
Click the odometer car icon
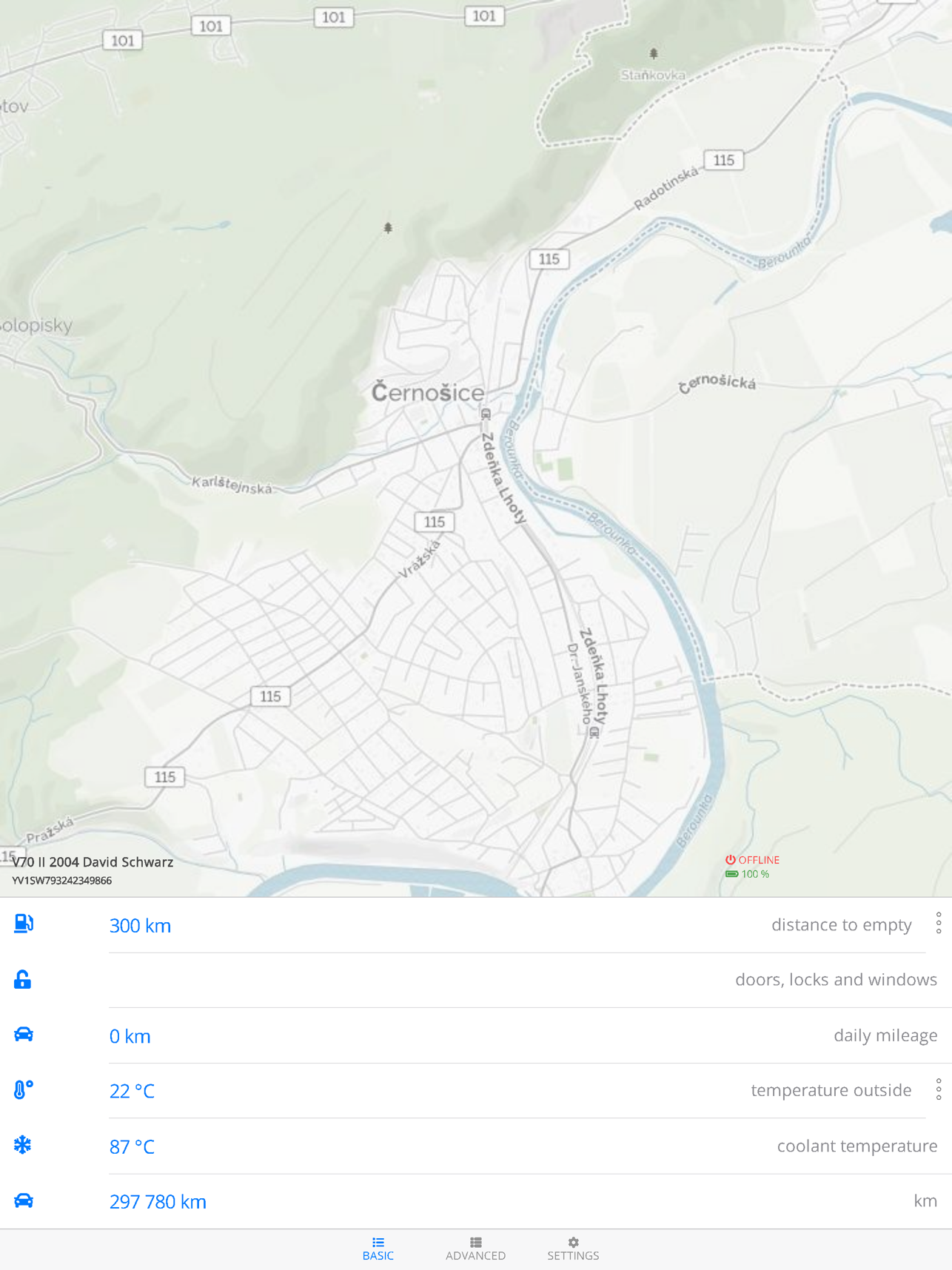coord(24,1200)
